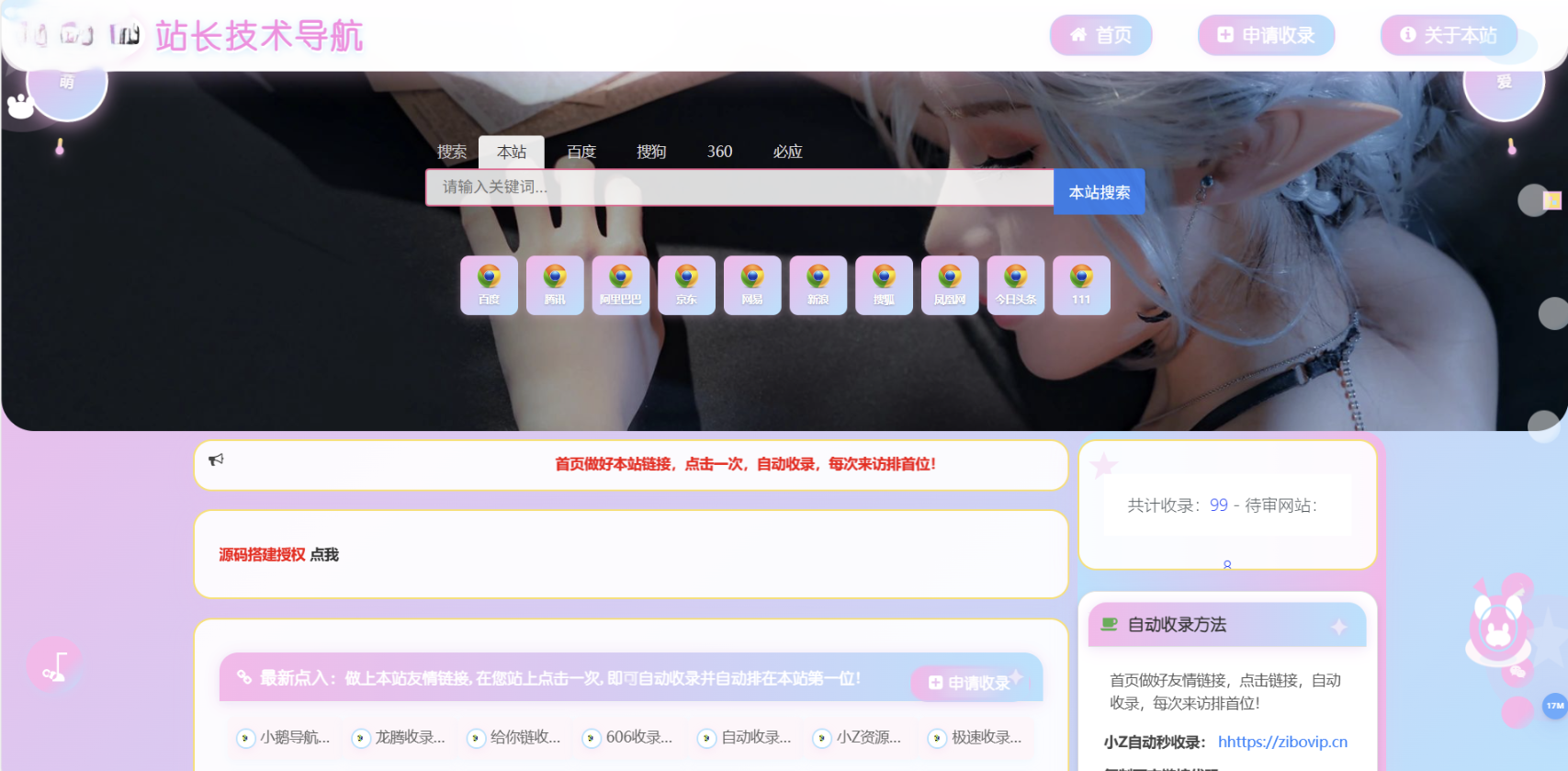Image resolution: width=1568 pixels, height=771 pixels.
Task: Open the 搜狐 shortcut icon
Action: [x=884, y=286]
